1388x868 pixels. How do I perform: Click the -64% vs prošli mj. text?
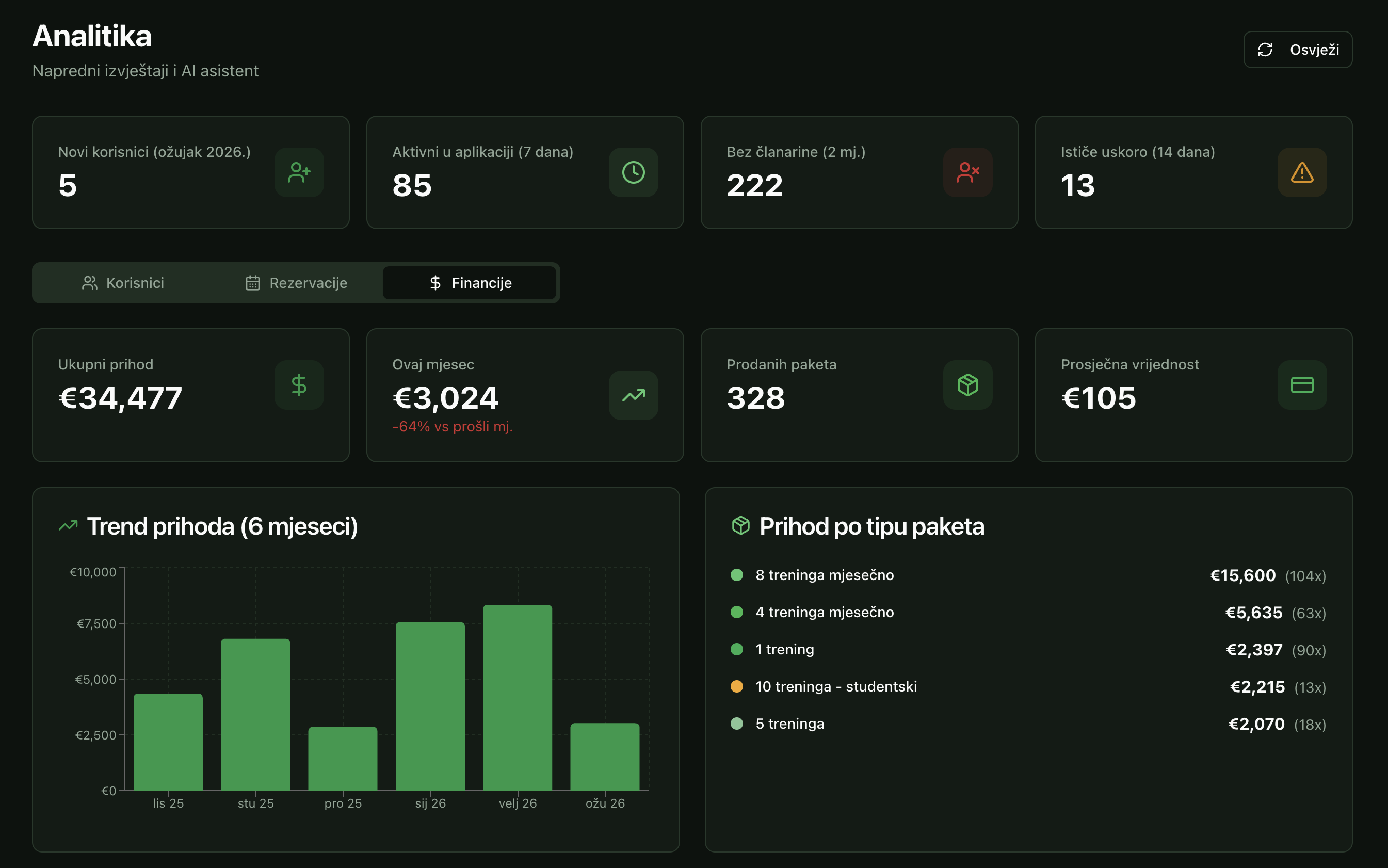453,427
